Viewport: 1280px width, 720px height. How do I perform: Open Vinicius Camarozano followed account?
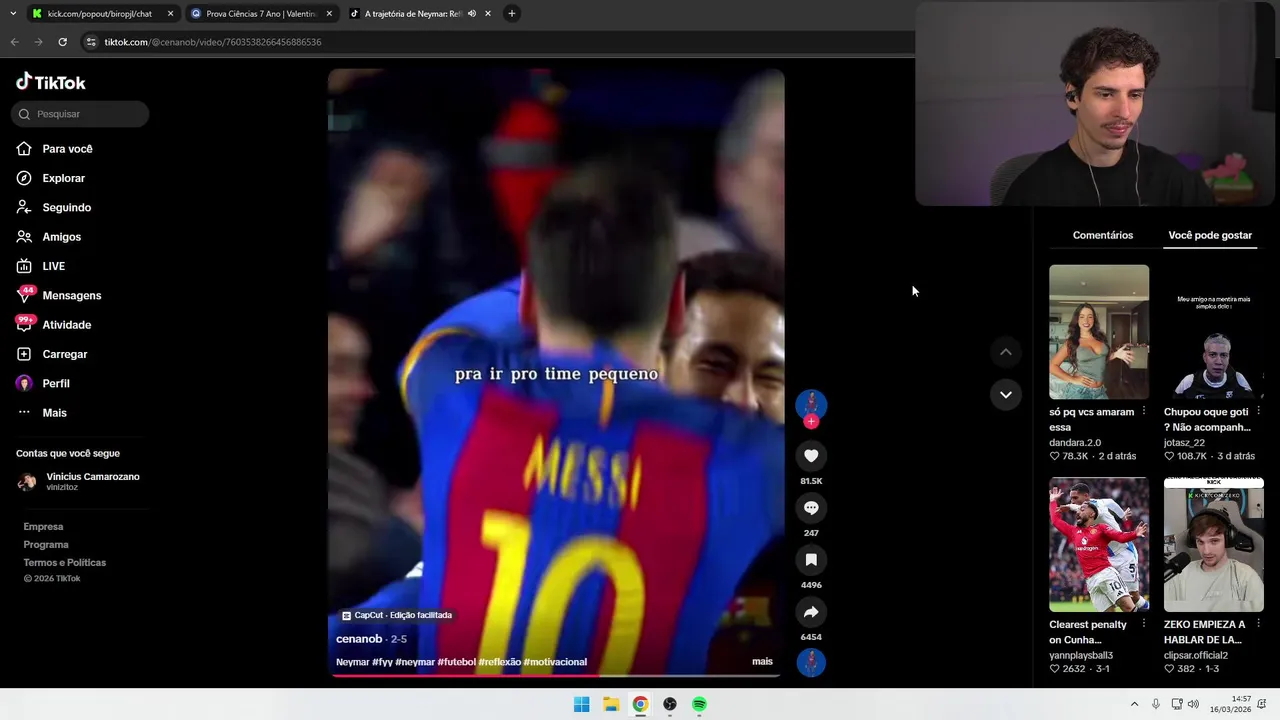(x=79, y=482)
